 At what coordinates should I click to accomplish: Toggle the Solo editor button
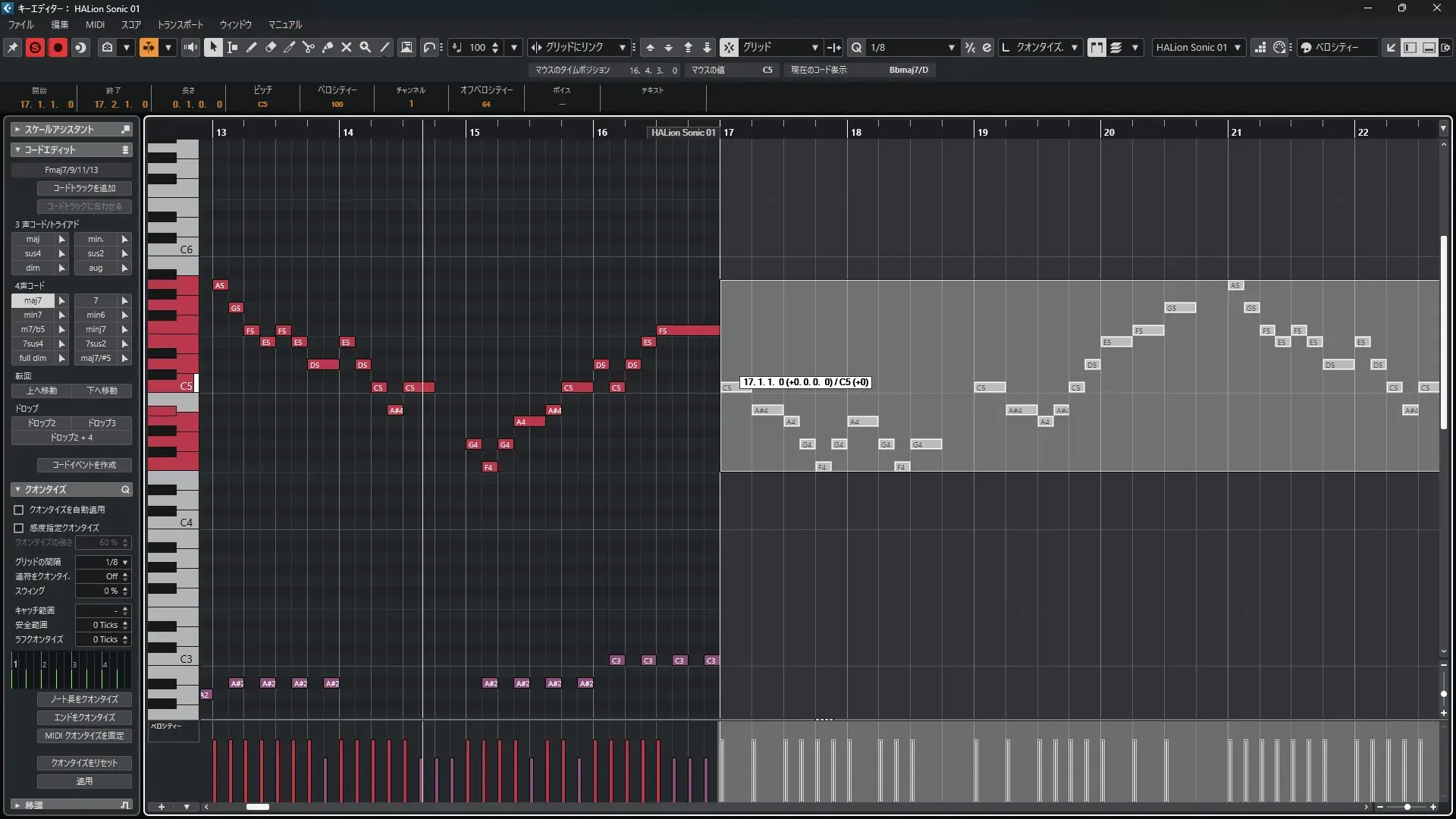(35, 47)
